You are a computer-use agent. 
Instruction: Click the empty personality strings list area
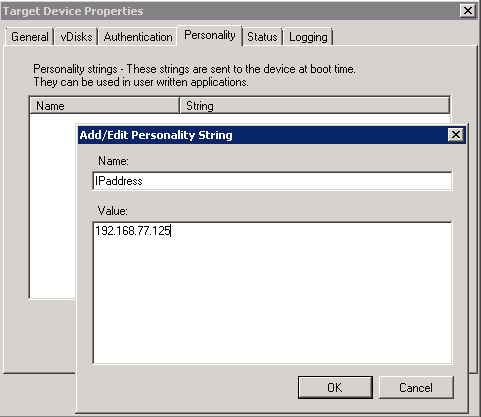pyautogui.click(x=52, y=206)
